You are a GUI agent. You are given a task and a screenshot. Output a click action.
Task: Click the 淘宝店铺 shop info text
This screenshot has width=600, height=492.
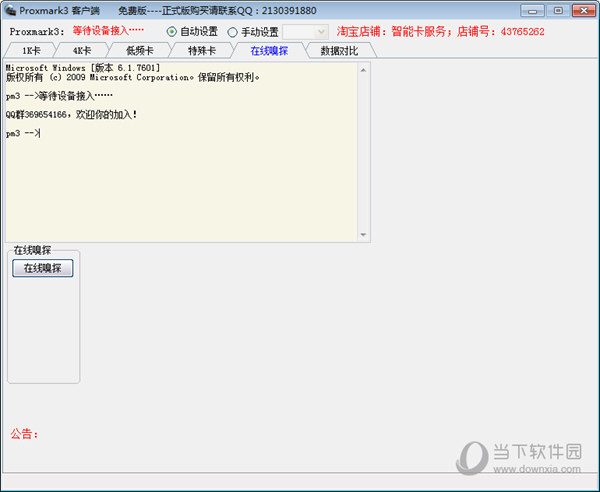coord(440,31)
